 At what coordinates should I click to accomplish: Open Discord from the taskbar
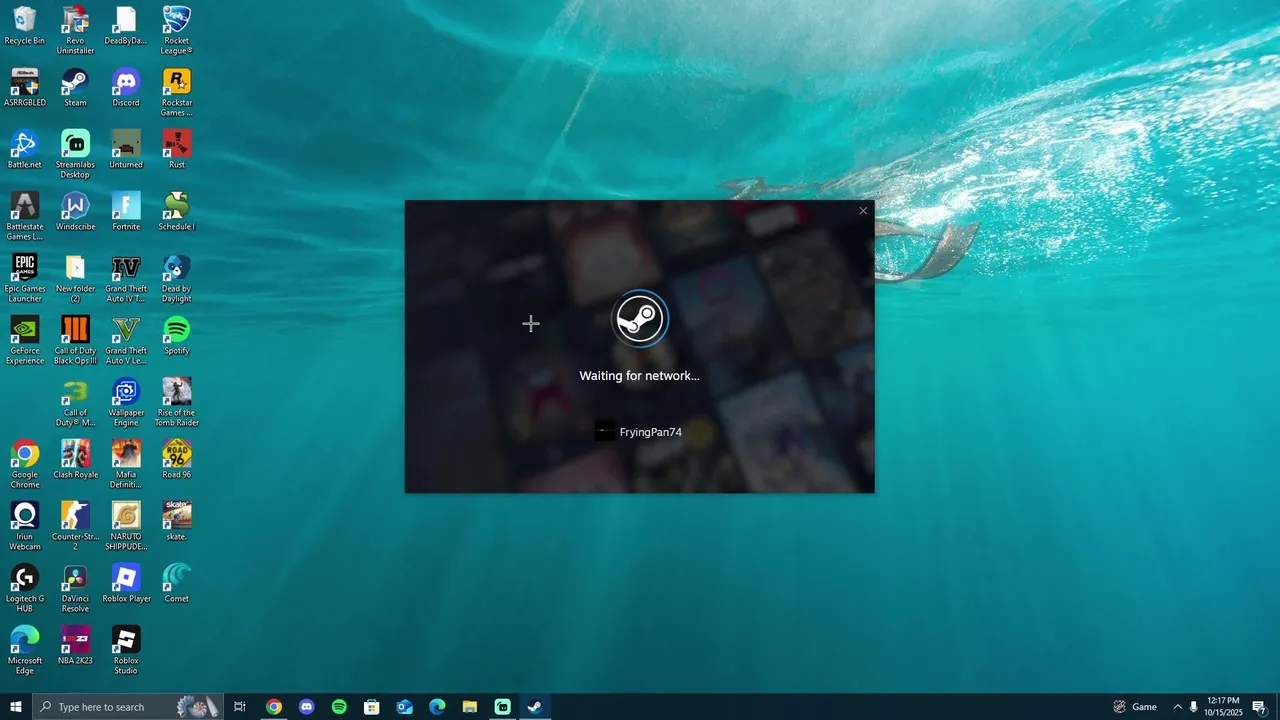click(307, 707)
